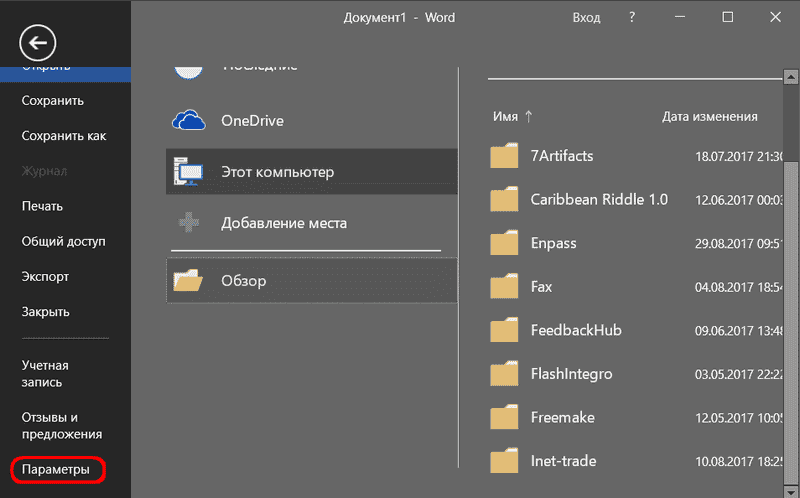Image resolution: width=800 pixels, height=498 pixels.
Task: Open the 7Artifacts folder icon
Action: pos(506,156)
